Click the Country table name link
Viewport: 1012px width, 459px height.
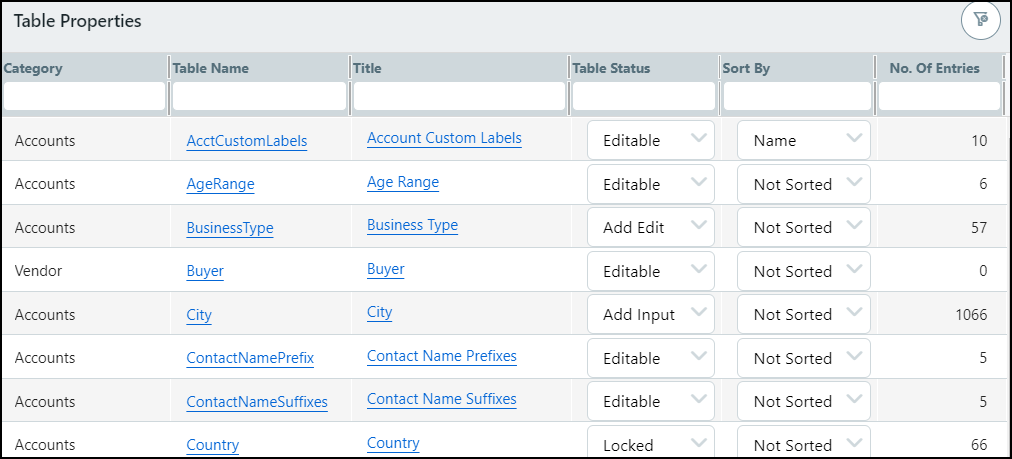[212, 445]
